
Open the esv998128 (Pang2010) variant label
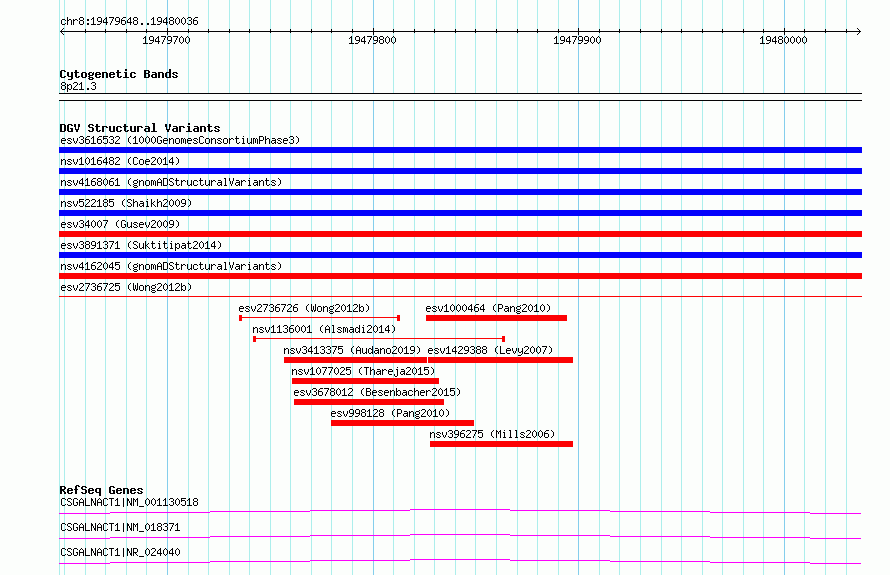(390, 413)
